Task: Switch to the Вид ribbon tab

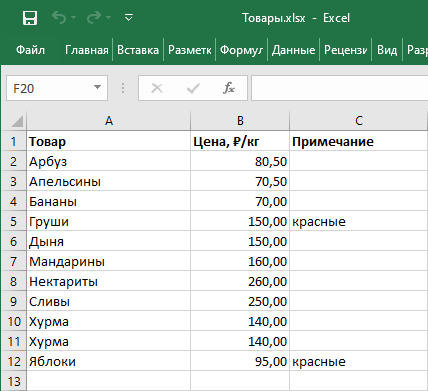Action: (387, 50)
